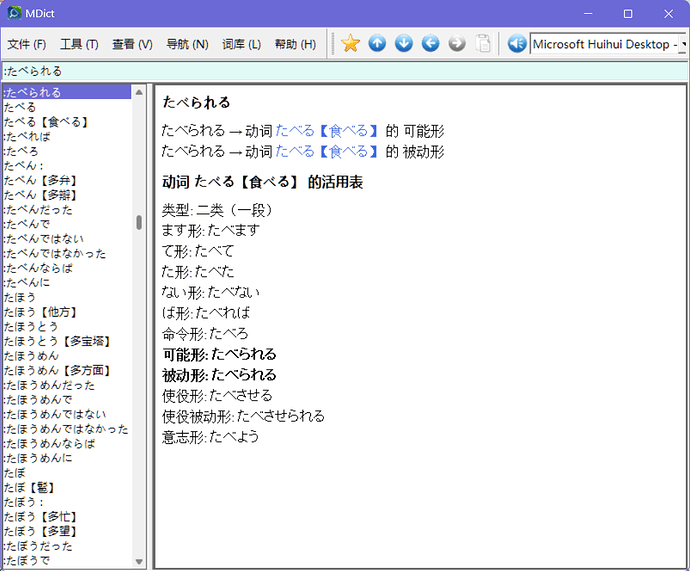Select list entry :たべんだった
The height and width of the screenshot is (571, 690).
(66, 209)
